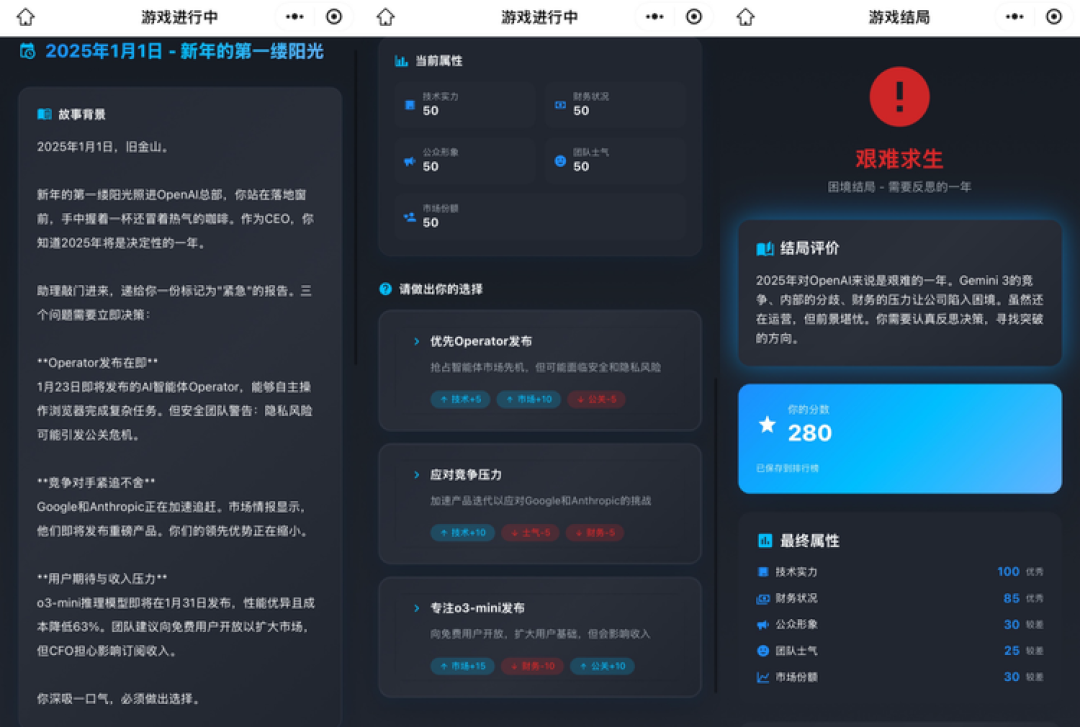Click the 士气-5 effect tag

coord(530,533)
